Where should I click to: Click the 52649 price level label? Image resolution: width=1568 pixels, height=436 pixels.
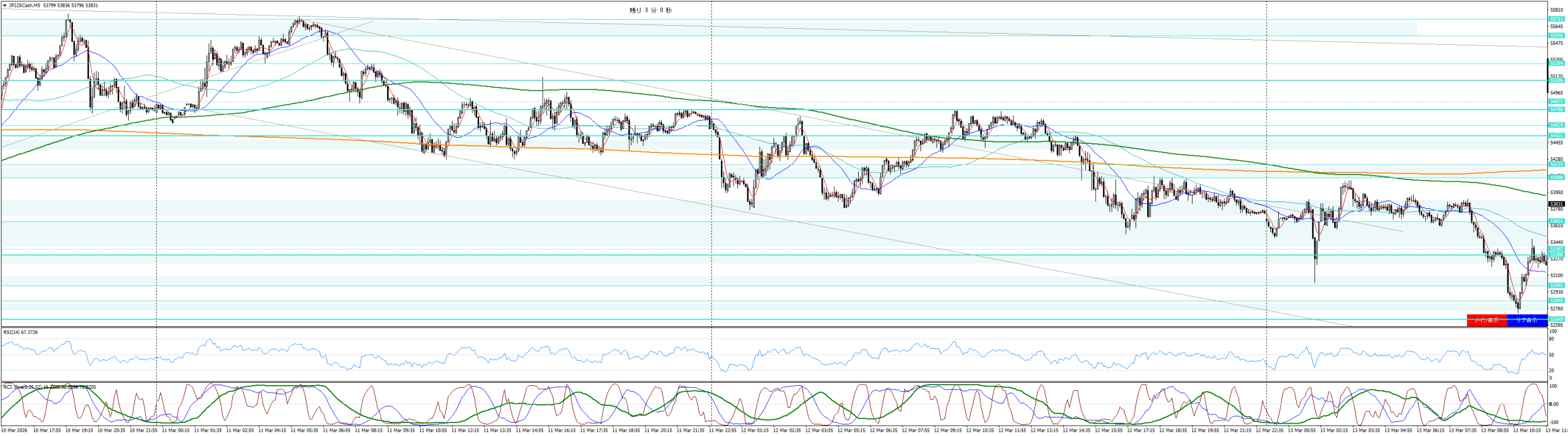(x=1556, y=319)
